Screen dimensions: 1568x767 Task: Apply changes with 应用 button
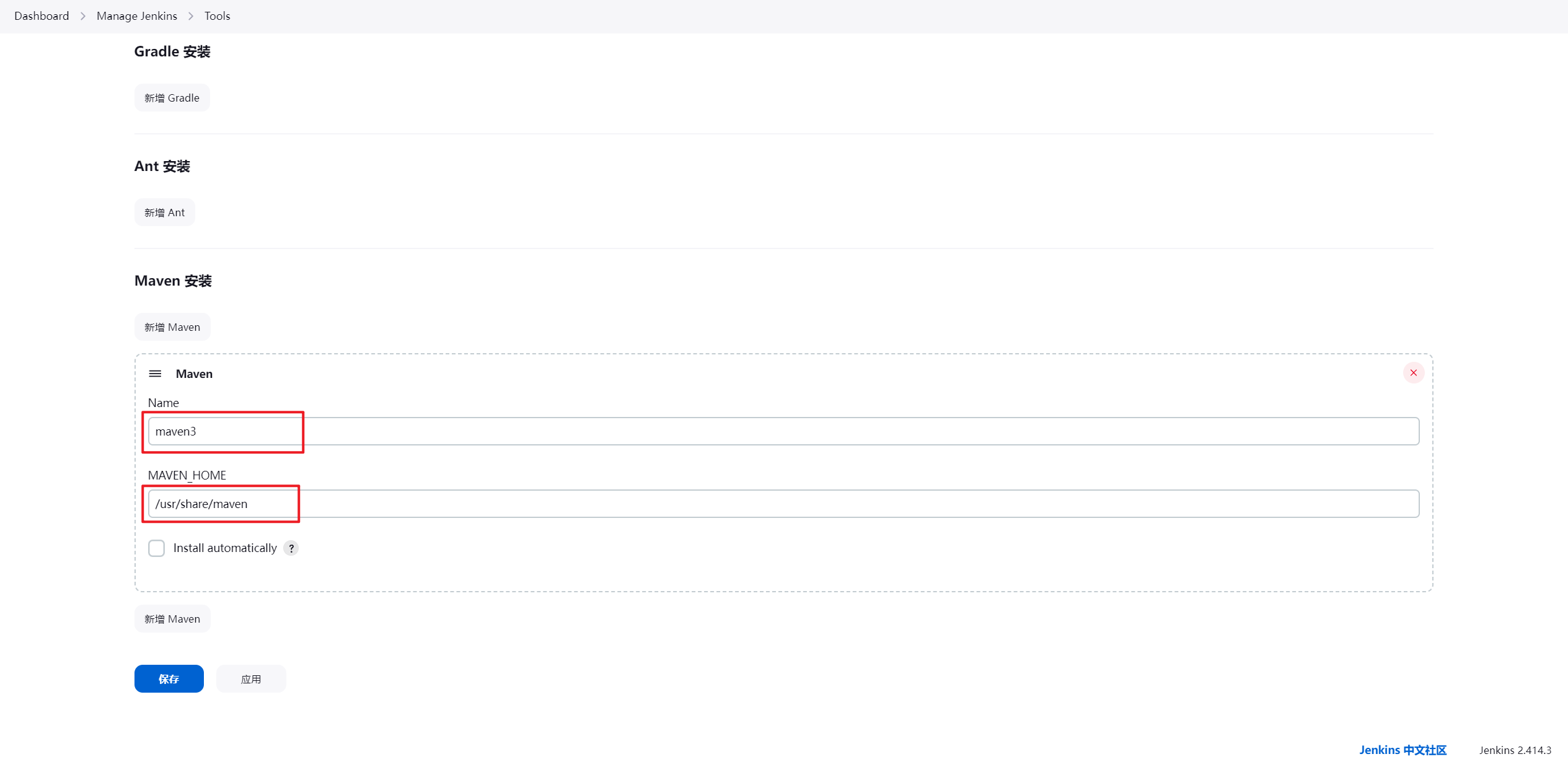(251, 679)
